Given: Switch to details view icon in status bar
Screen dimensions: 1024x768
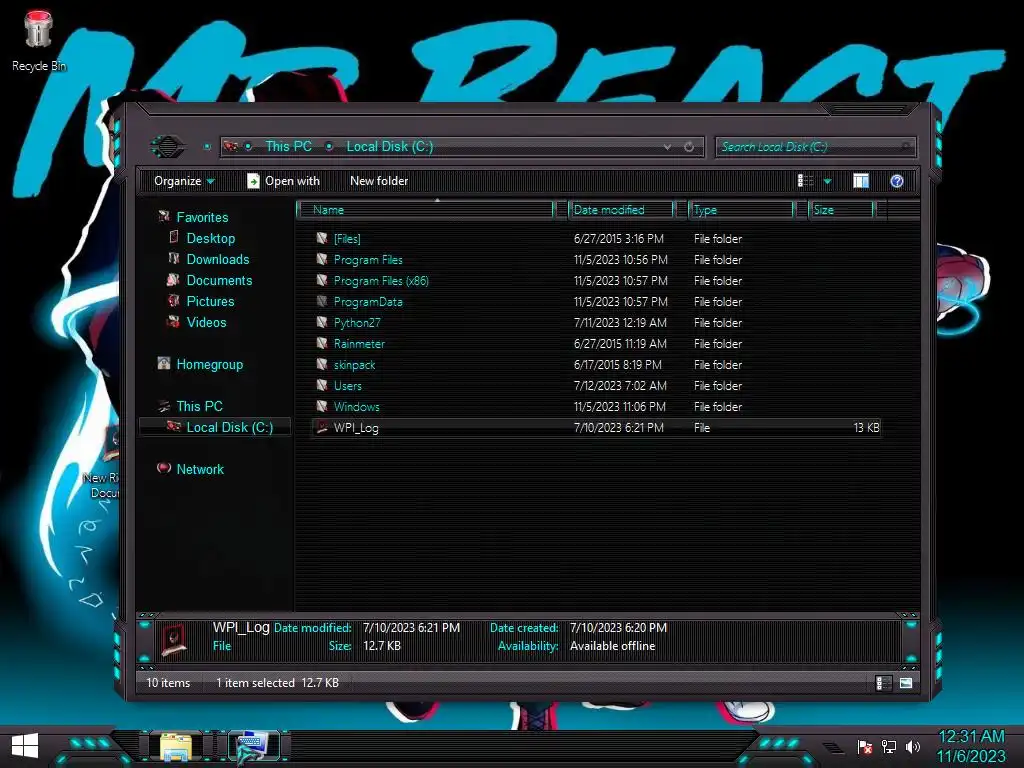Looking at the screenshot, I should (x=883, y=682).
